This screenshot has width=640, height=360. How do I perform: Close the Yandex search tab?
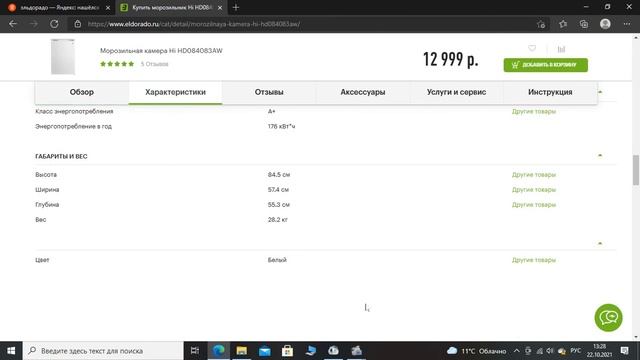click(x=108, y=7)
